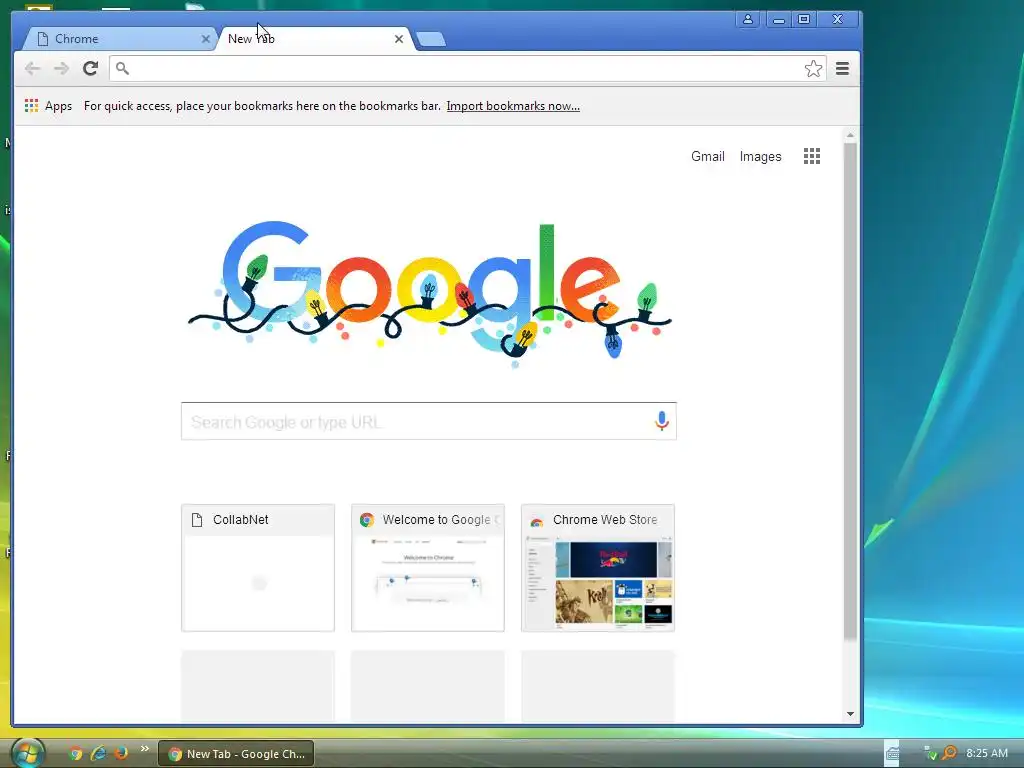Launch Chrome from the quick launch bar
Screen dimensions: 1024x768
click(x=76, y=753)
